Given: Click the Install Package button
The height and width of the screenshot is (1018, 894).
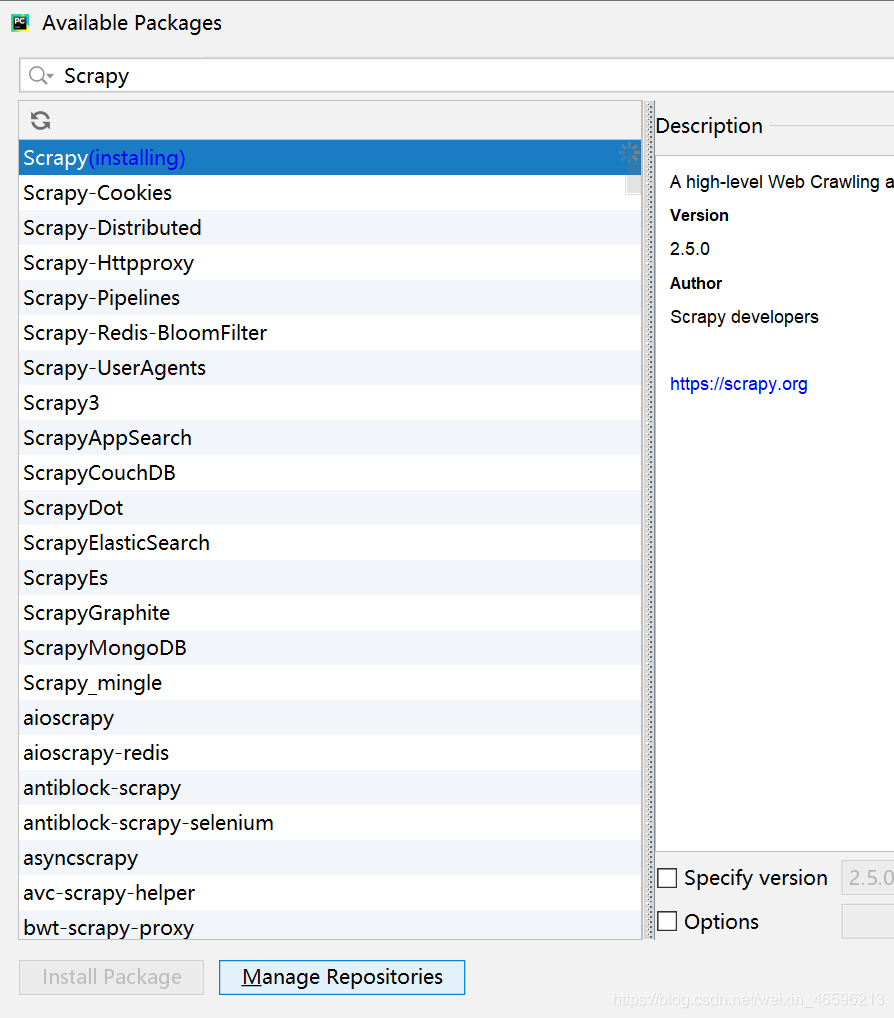Looking at the screenshot, I should point(112,977).
